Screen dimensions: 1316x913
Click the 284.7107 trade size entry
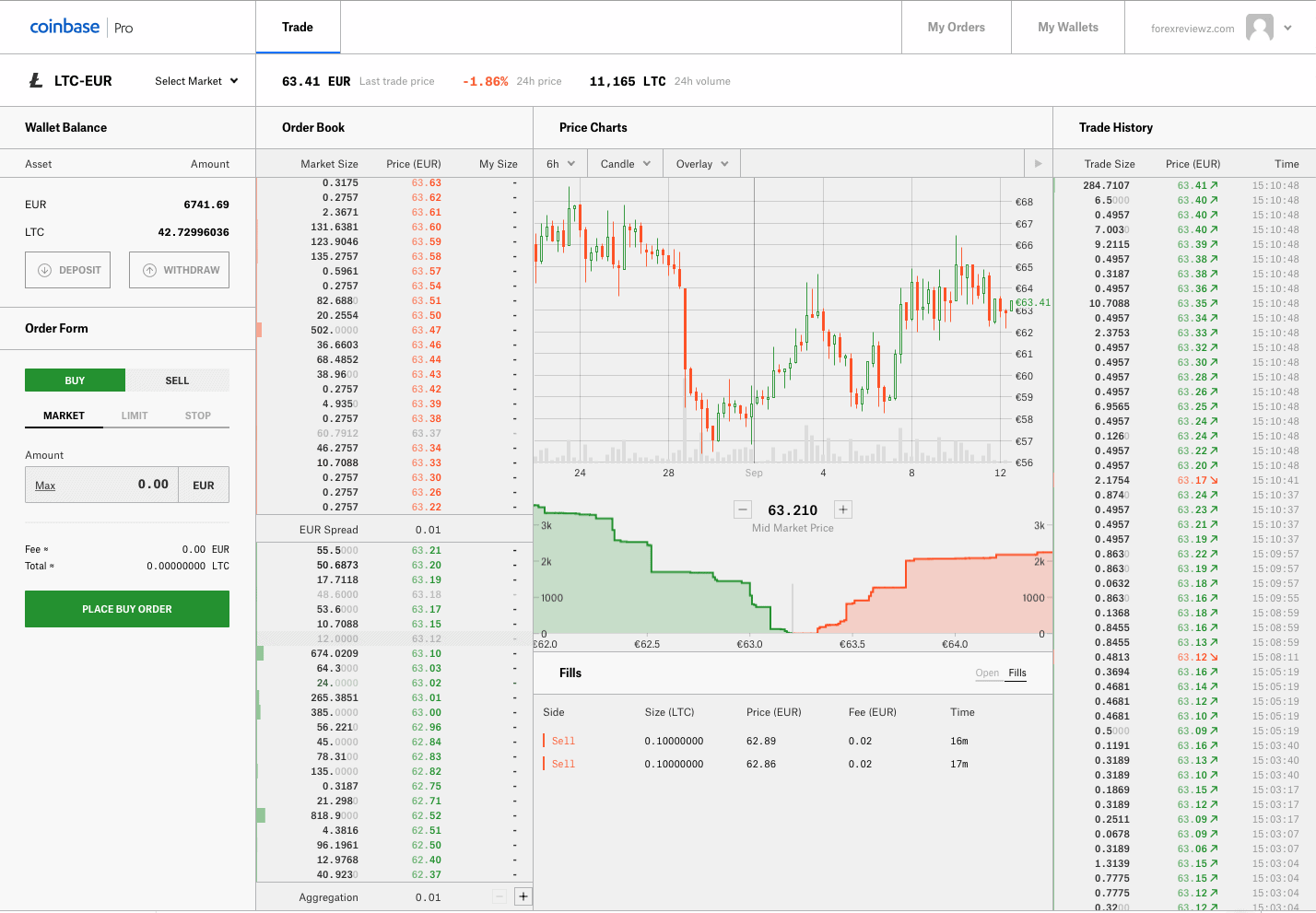pos(1106,185)
